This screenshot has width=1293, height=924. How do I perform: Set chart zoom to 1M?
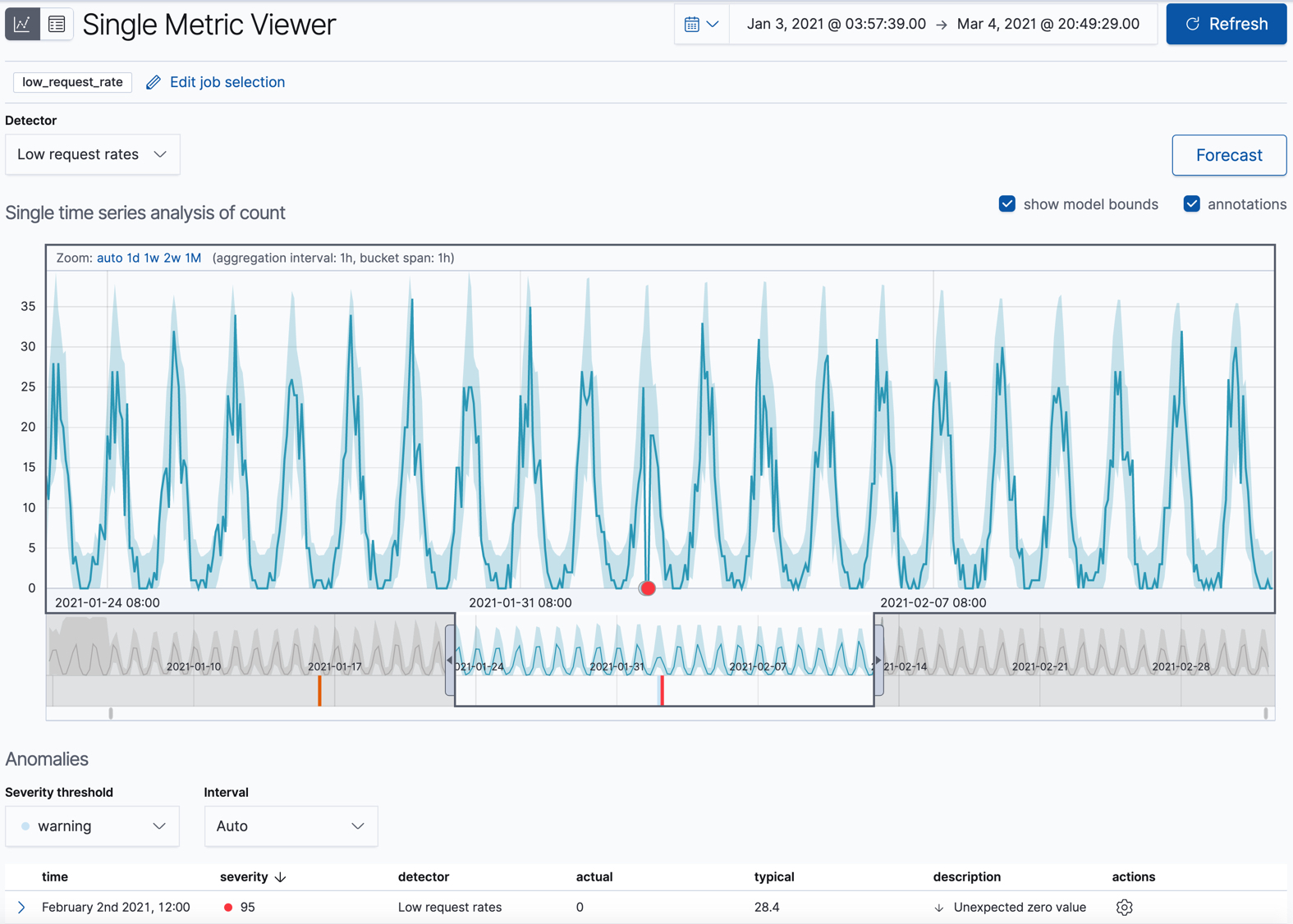click(x=193, y=258)
